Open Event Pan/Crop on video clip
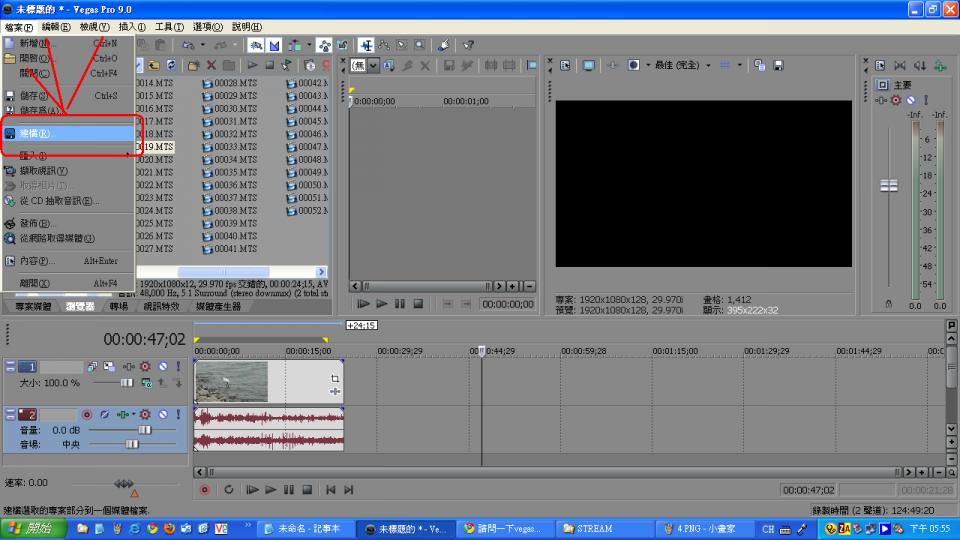The image size is (960, 540). pyautogui.click(x=335, y=378)
